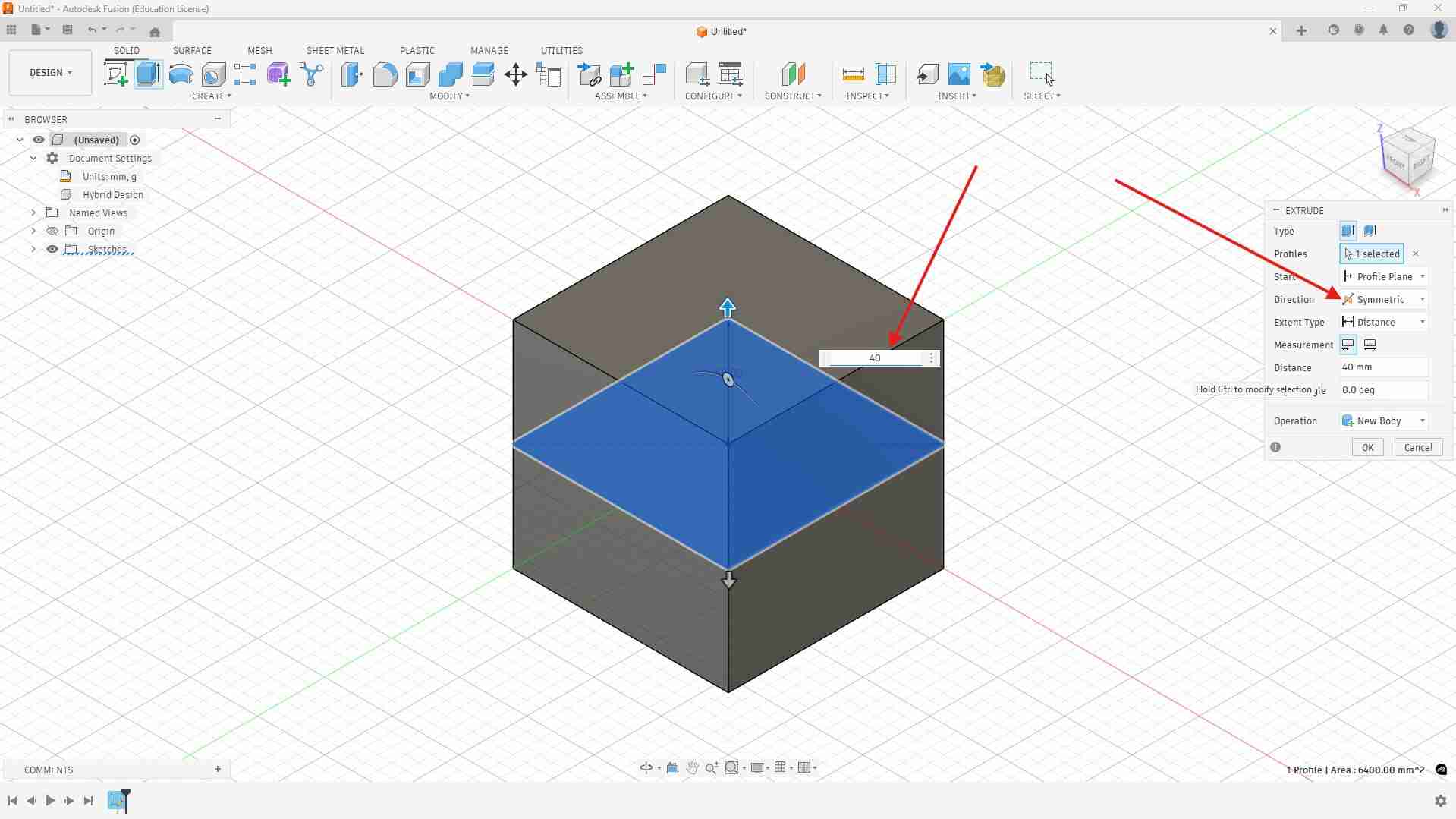Open the Create Form tool
The width and height of the screenshot is (1456, 819).
pos(278,74)
